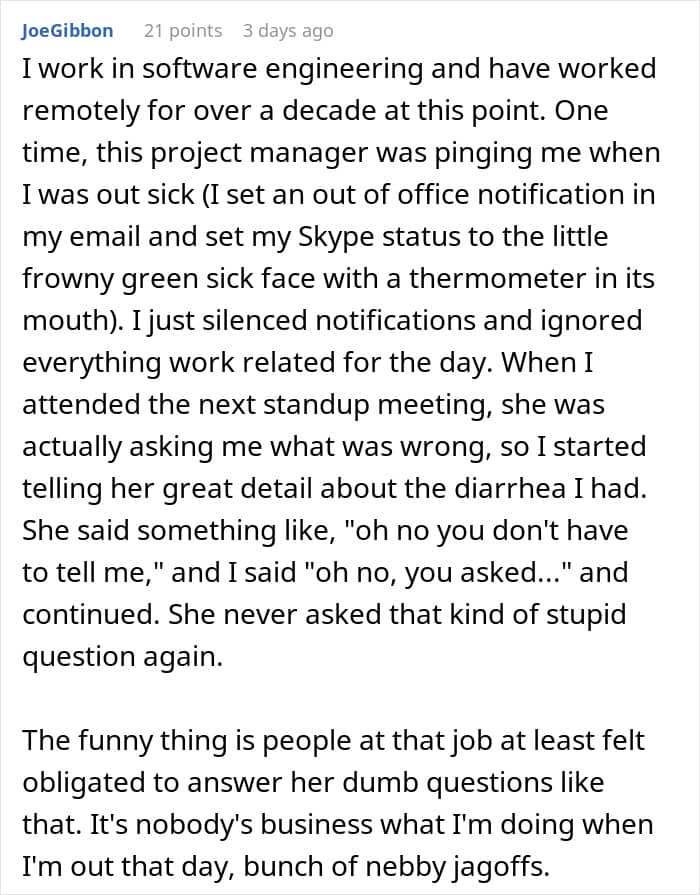
Task: Click the line starting "I work in software engineering"
Action: click(339, 68)
